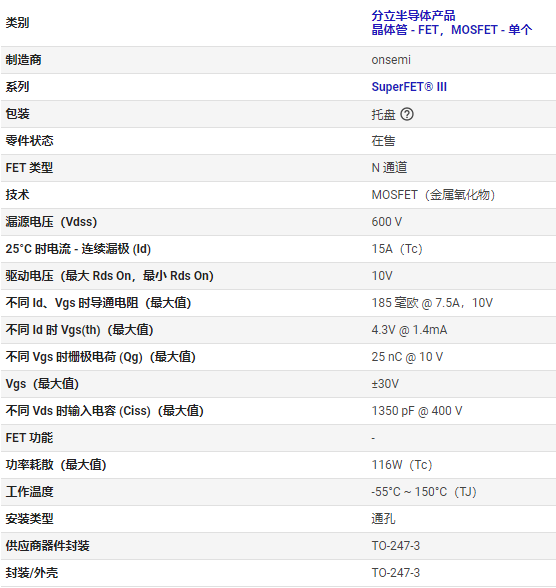Select the 在售 part status value
The height and width of the screenshot is (588, 556).
[x=383, y=141]
